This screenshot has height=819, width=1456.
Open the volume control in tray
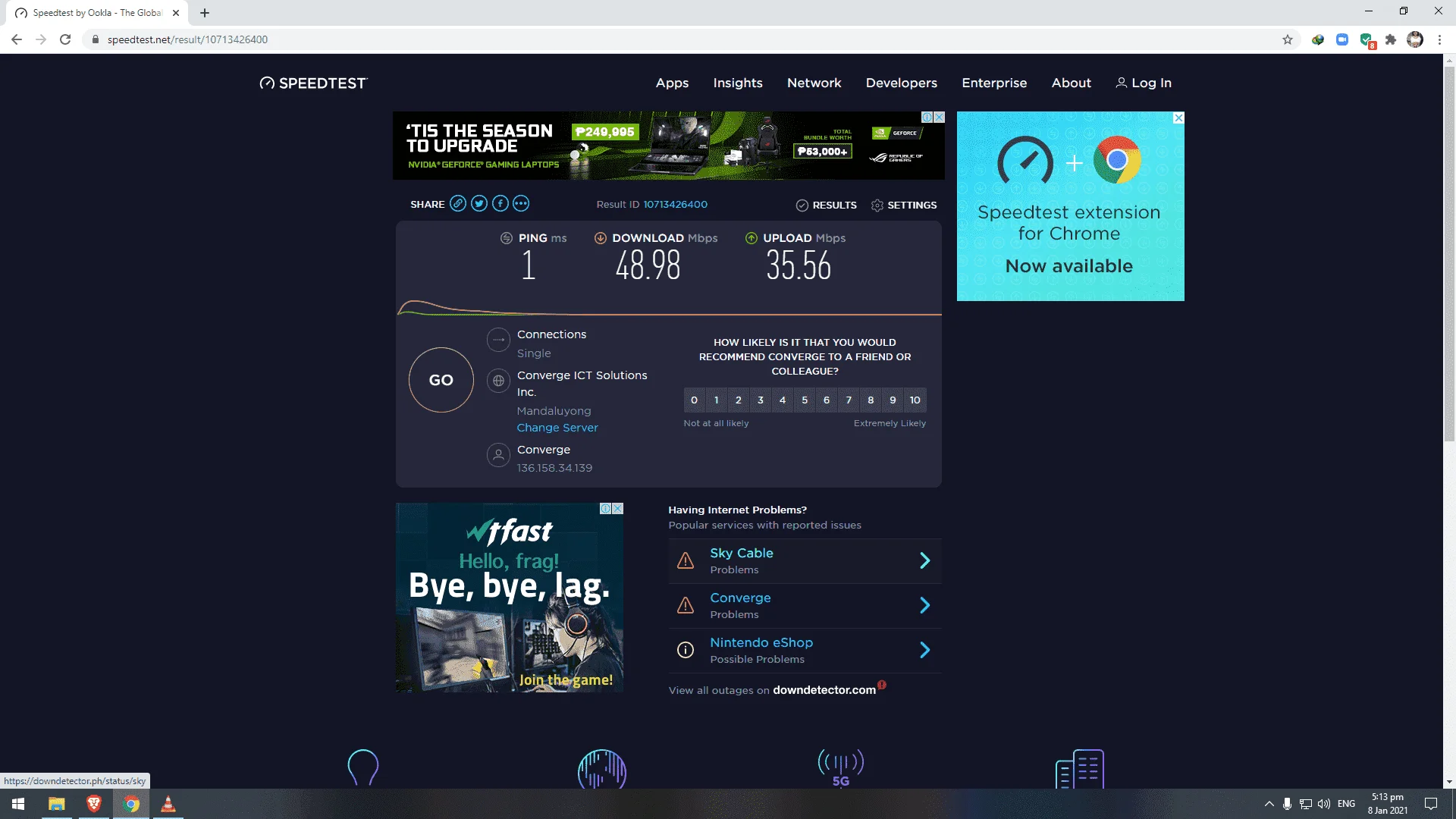click(x=1324, y=804)
